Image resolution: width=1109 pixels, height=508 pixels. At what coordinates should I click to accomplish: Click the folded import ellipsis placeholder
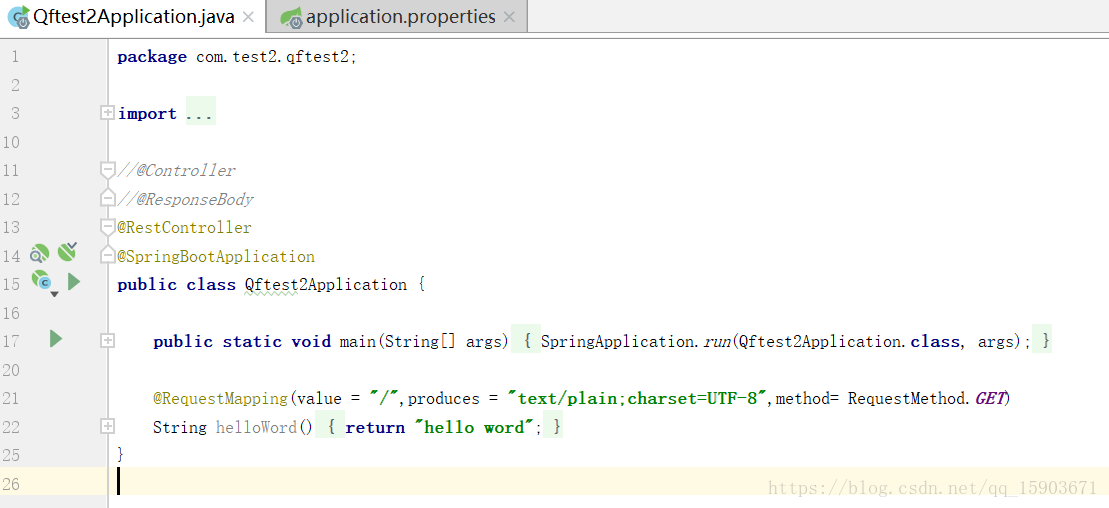point(200,113)
